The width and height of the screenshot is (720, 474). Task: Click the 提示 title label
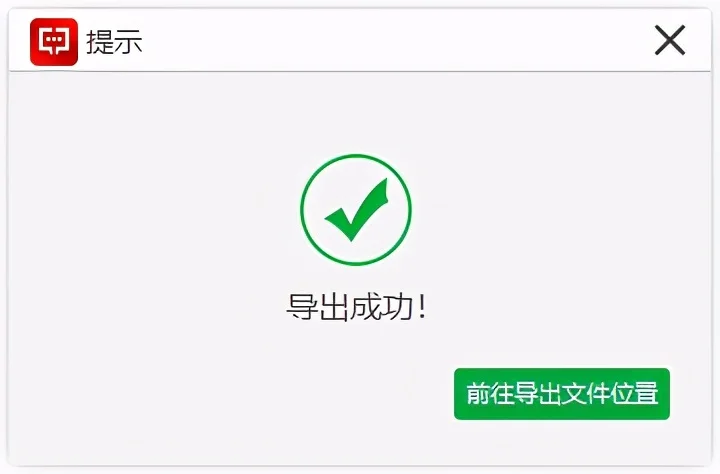coord(114,42)
